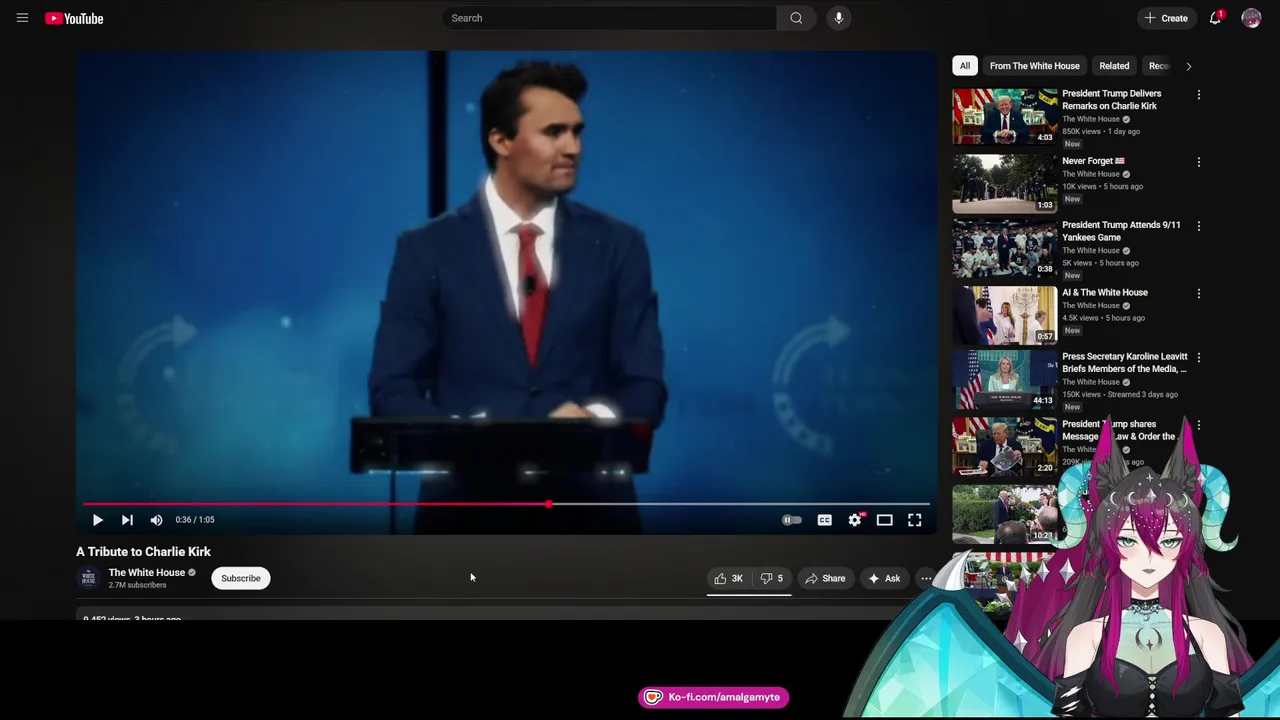Screen dimensions: 1280x720
Task: Open The White House channel name link
Action: pyautogui.click(x=147, y=573)
